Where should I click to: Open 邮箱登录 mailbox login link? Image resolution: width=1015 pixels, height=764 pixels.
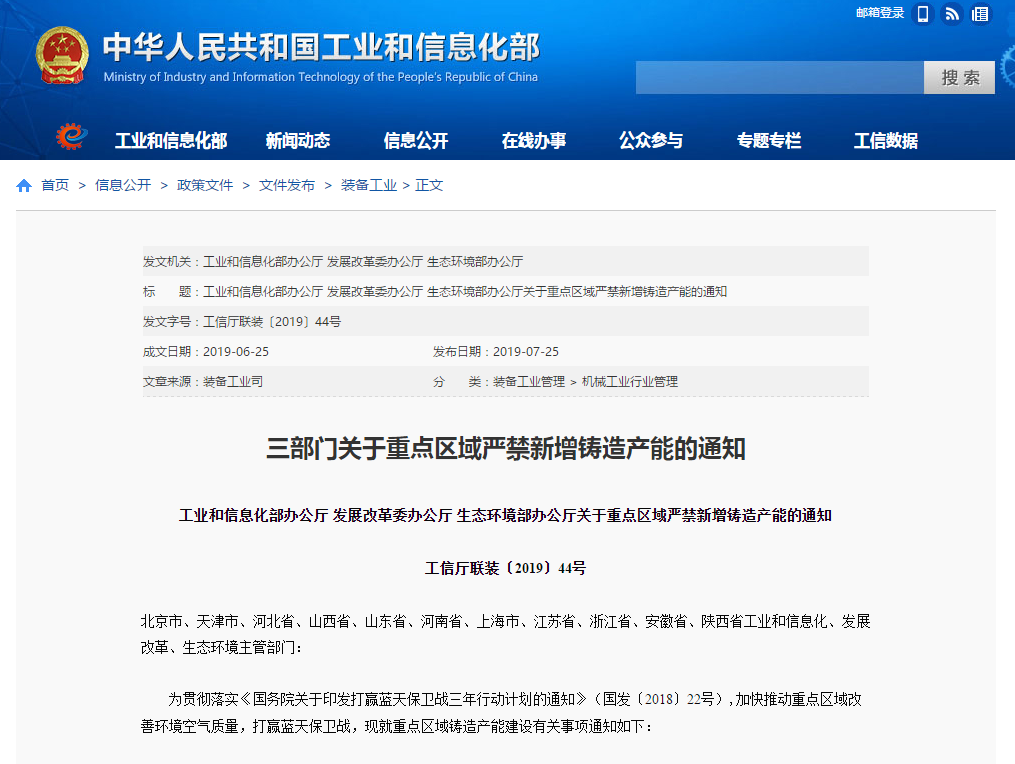[880, 13]
